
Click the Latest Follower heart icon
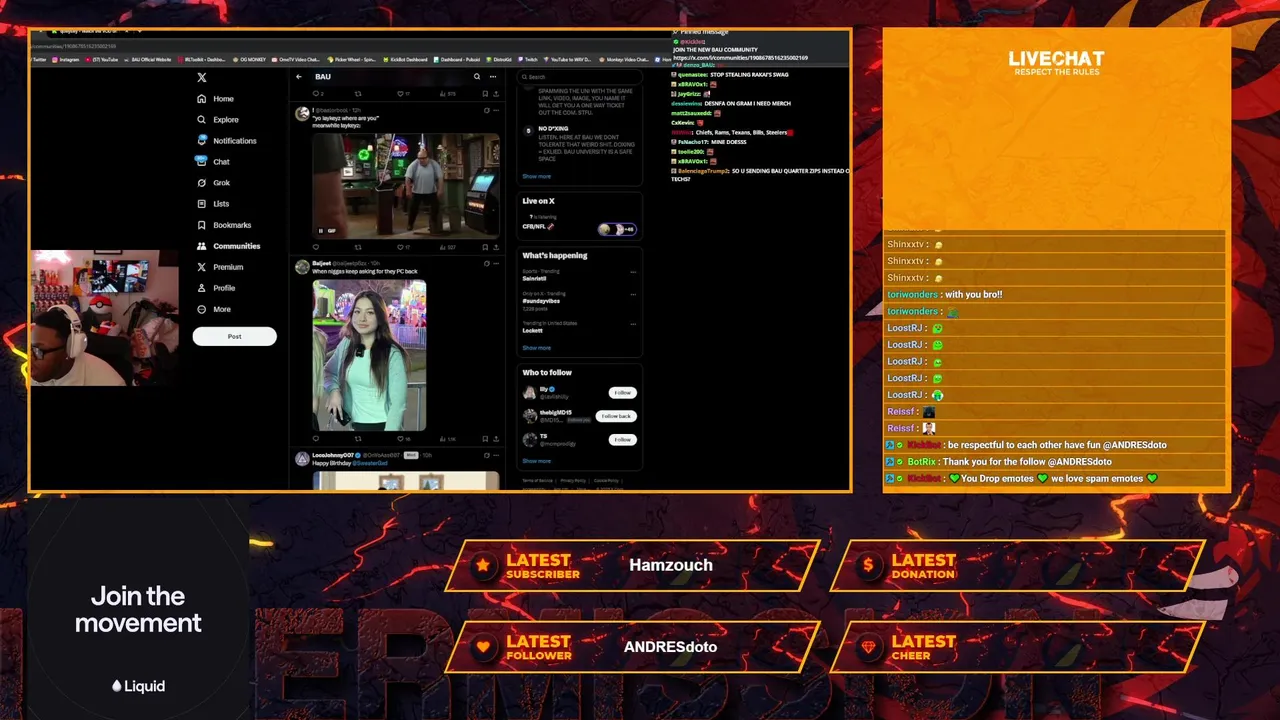pos(483,647)
